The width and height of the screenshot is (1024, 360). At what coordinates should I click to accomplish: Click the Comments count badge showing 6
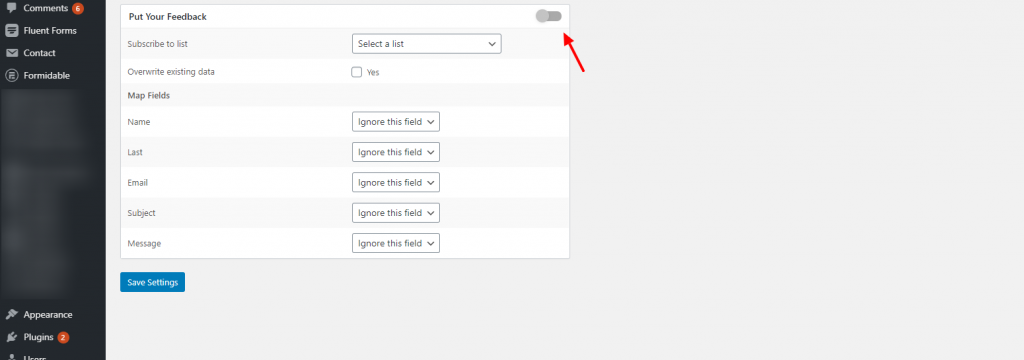pyautogui.click(x=78, y=8)
